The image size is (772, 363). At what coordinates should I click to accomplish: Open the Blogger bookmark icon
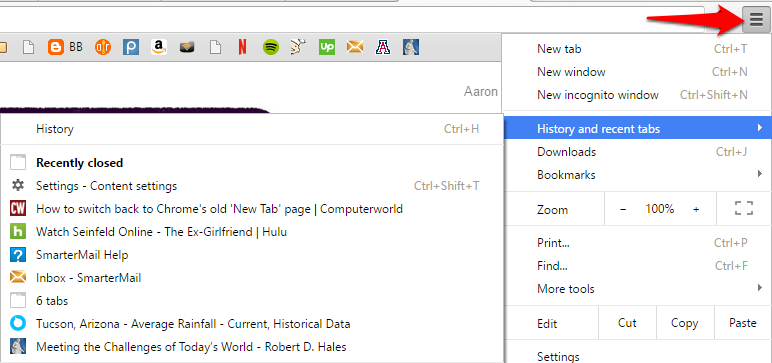(x=56, y=47)
